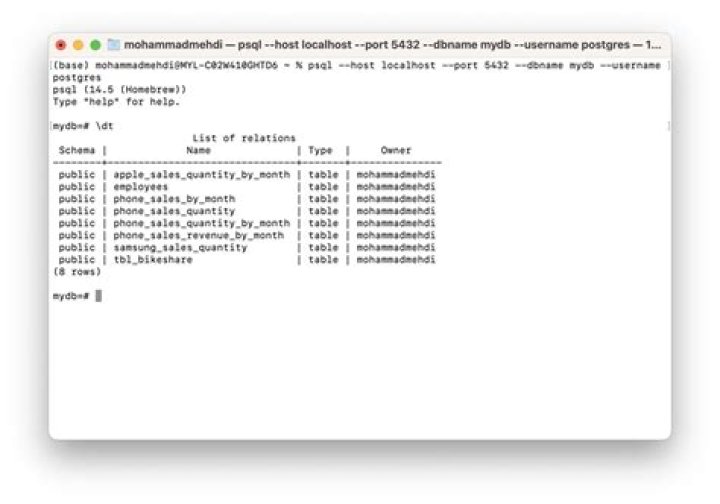Click the folder icon in the title bar

(x=113, y=45)
